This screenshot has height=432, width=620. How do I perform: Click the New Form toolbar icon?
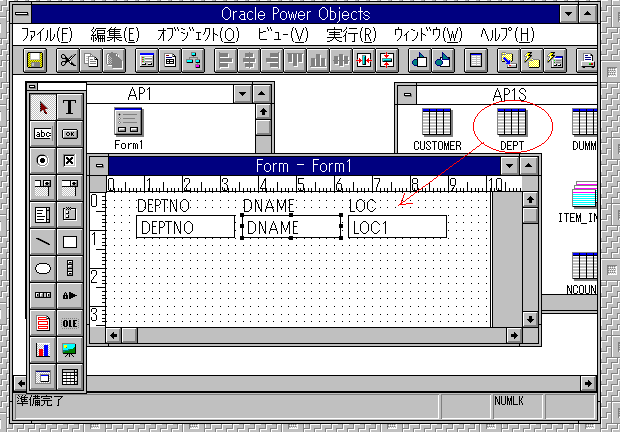pyautogui.click(x=147, y=60)
